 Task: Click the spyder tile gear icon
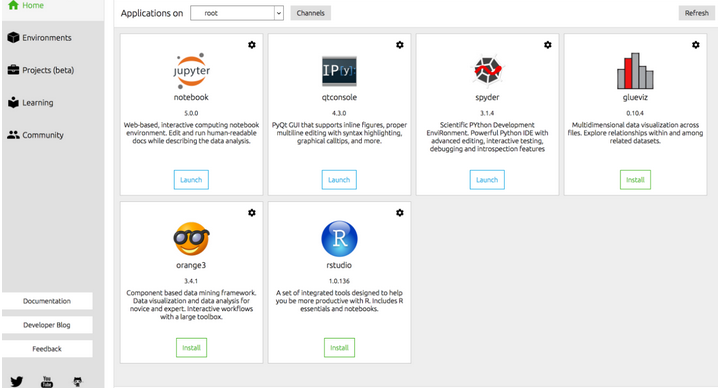coord(548,45)
